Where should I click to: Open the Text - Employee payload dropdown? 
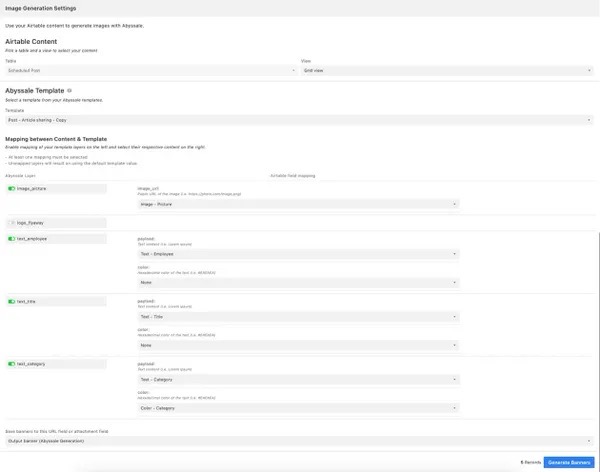298,254
